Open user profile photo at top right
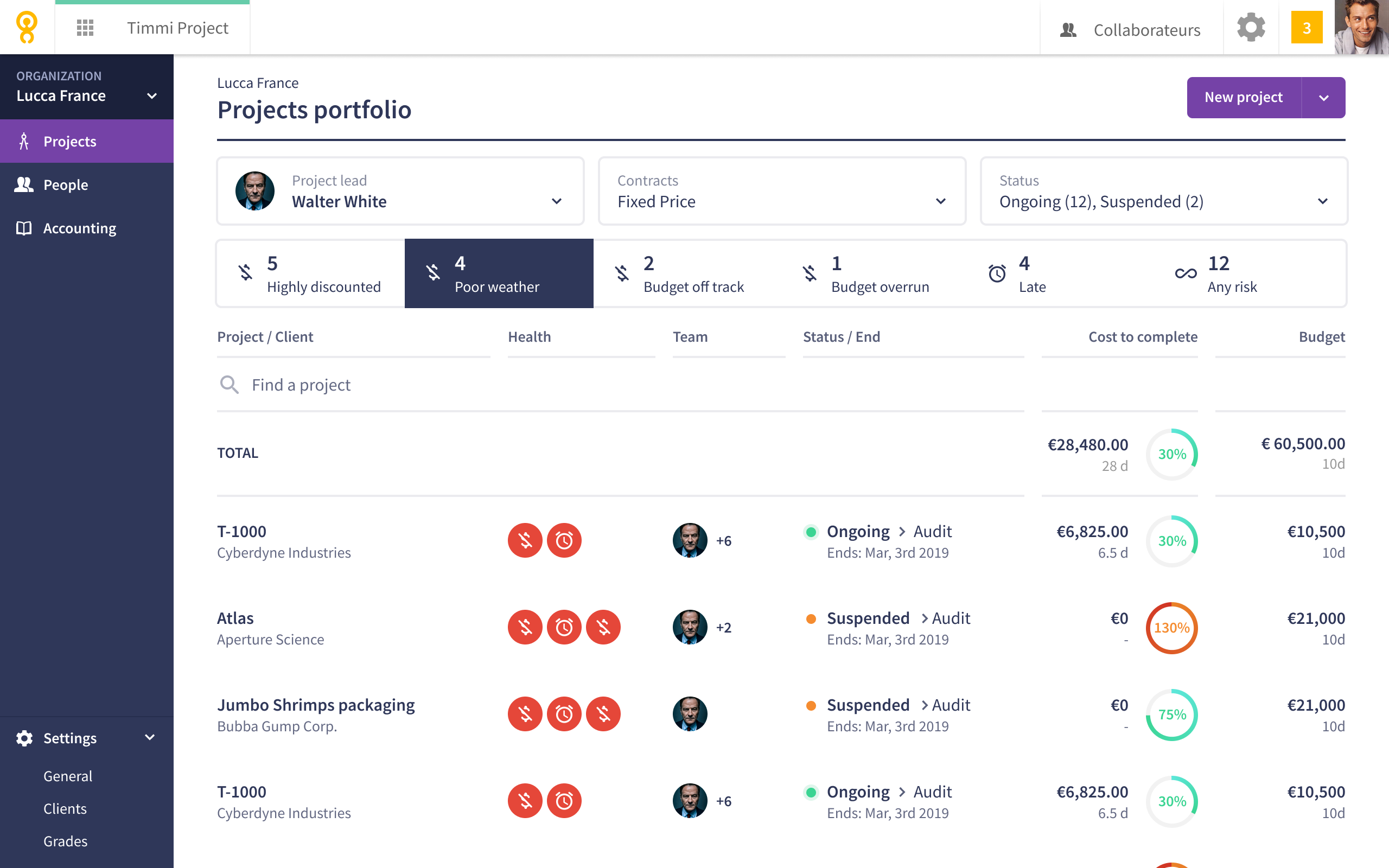Screen dimensions: 1389x868 (1361, 28)
